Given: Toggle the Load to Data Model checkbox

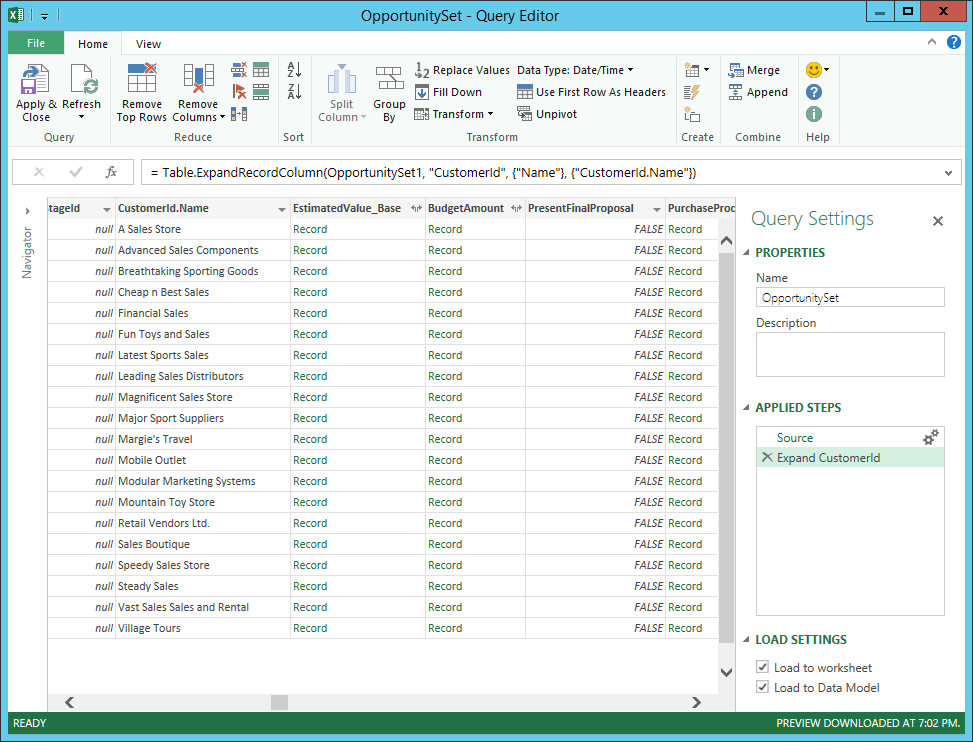Looking at the screenshot, I should coord(763,687).
